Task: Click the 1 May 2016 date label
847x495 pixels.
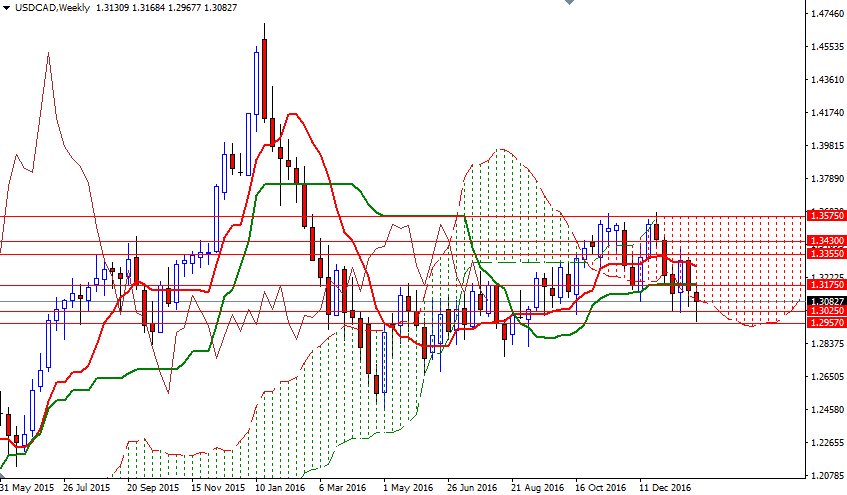Action: 408,487
